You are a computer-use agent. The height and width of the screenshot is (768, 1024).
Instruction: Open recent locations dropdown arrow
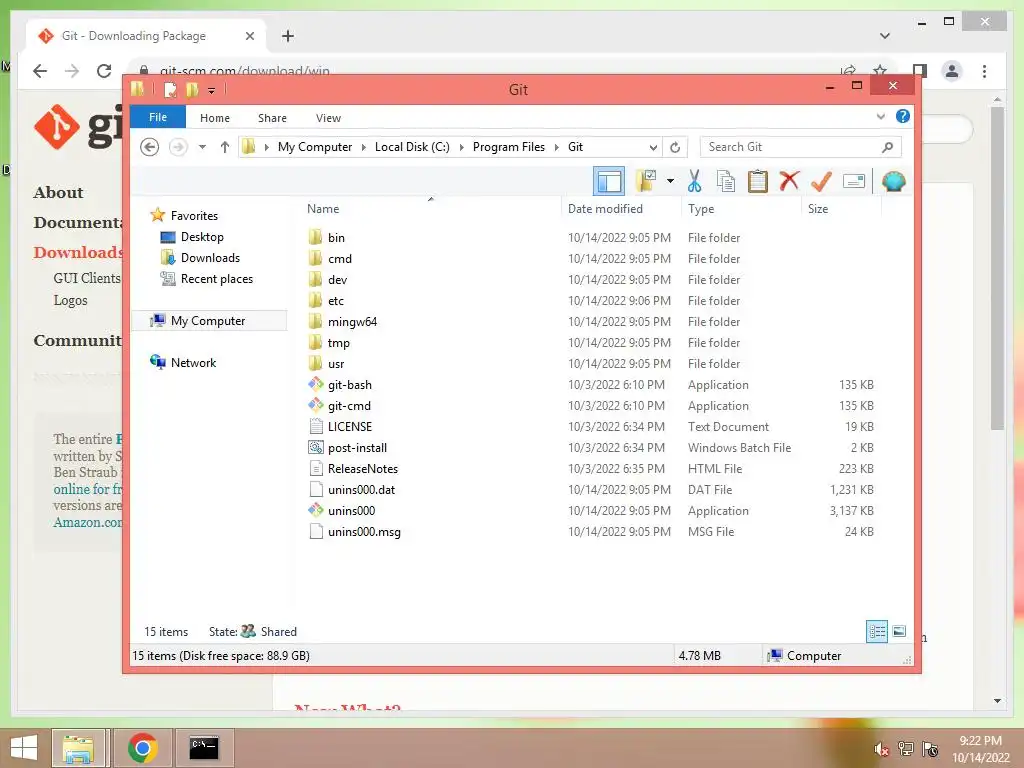(x=202, y=147)
